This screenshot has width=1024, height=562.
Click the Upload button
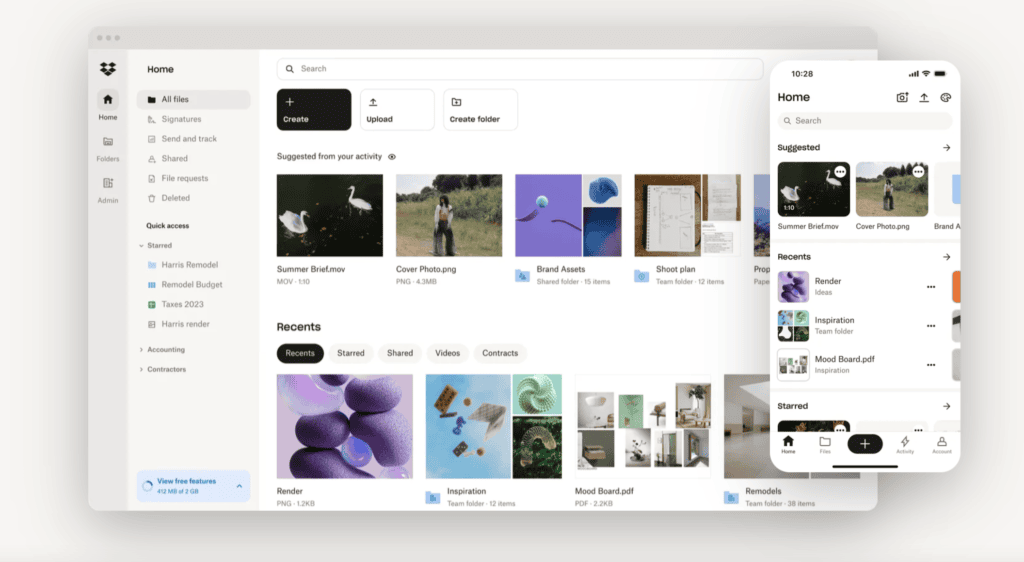click(x=397, y=110)
